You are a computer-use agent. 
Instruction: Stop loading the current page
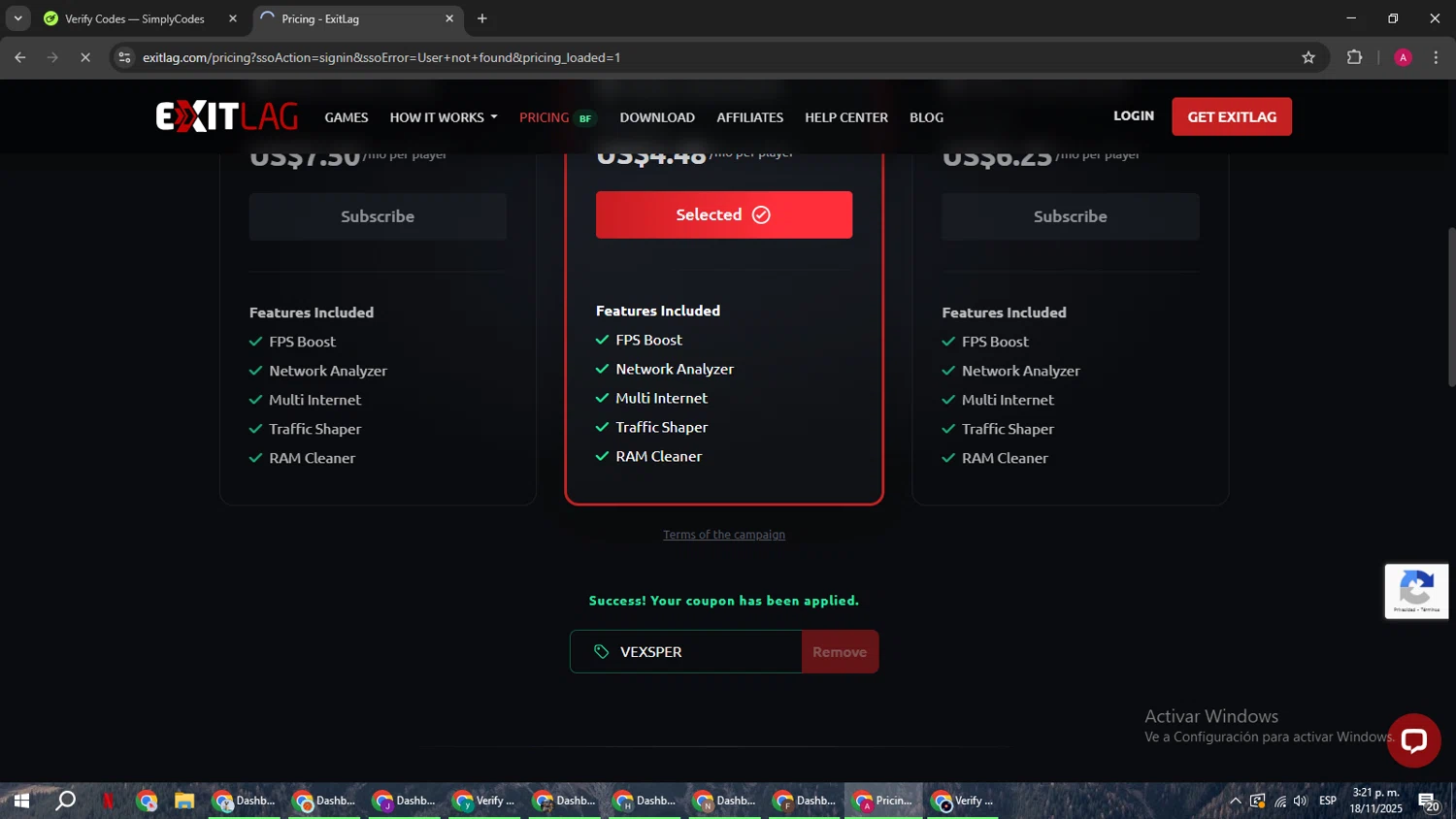(85, 57)
